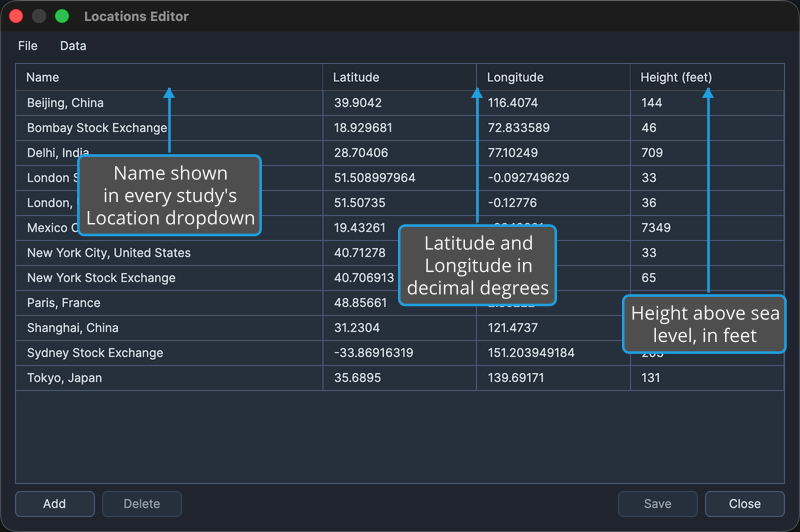
Task: Click the Save button
Action: [658, 504]
